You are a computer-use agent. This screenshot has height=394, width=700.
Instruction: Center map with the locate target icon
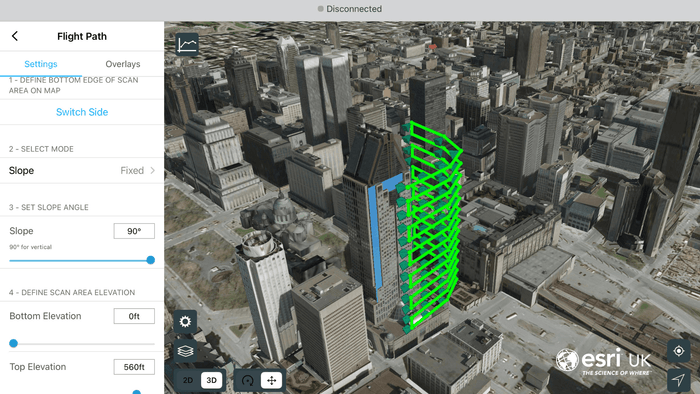679,351
